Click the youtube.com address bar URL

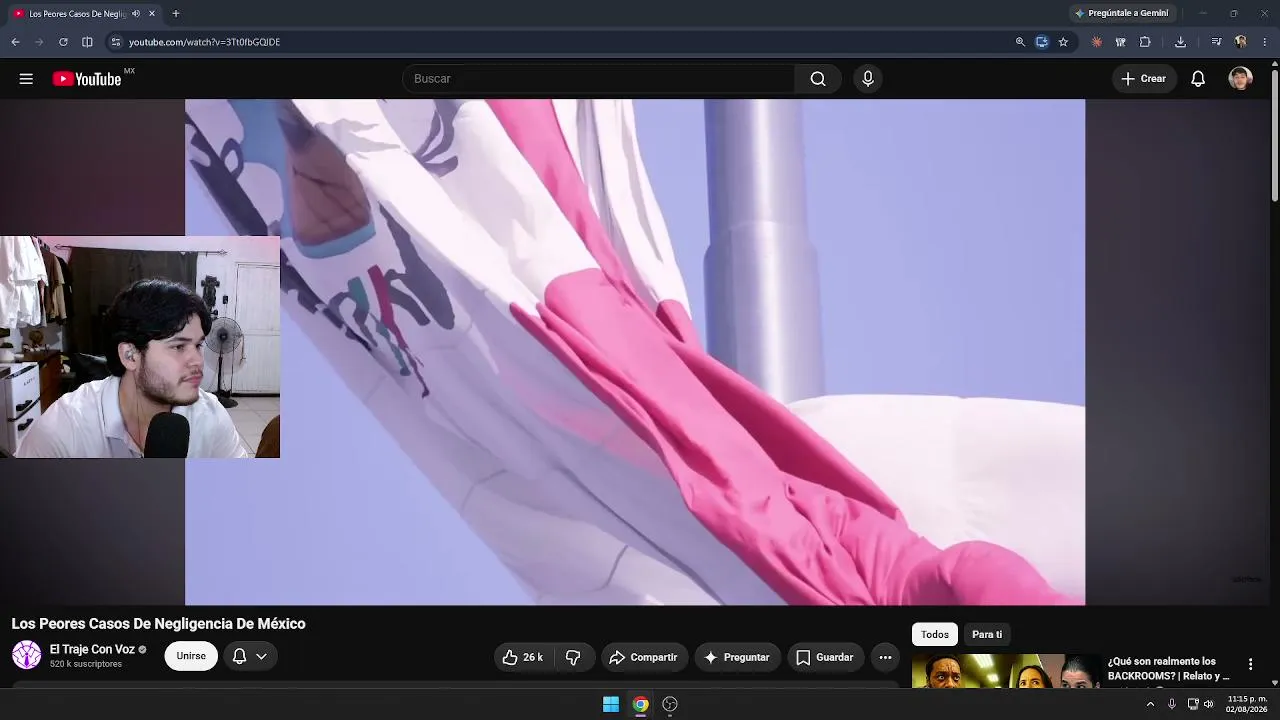click(204, 42)
